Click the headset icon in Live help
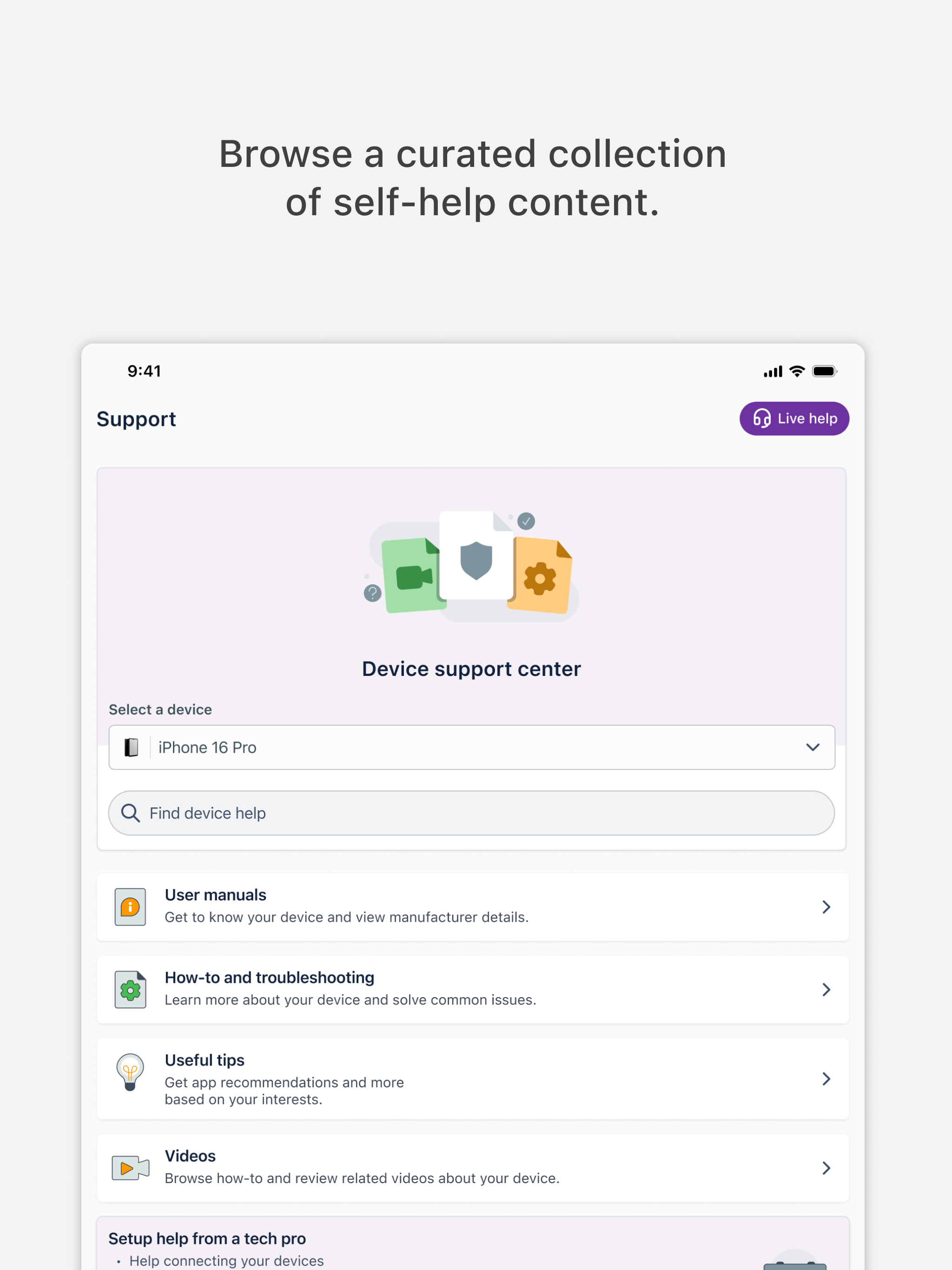 (761, 418)
